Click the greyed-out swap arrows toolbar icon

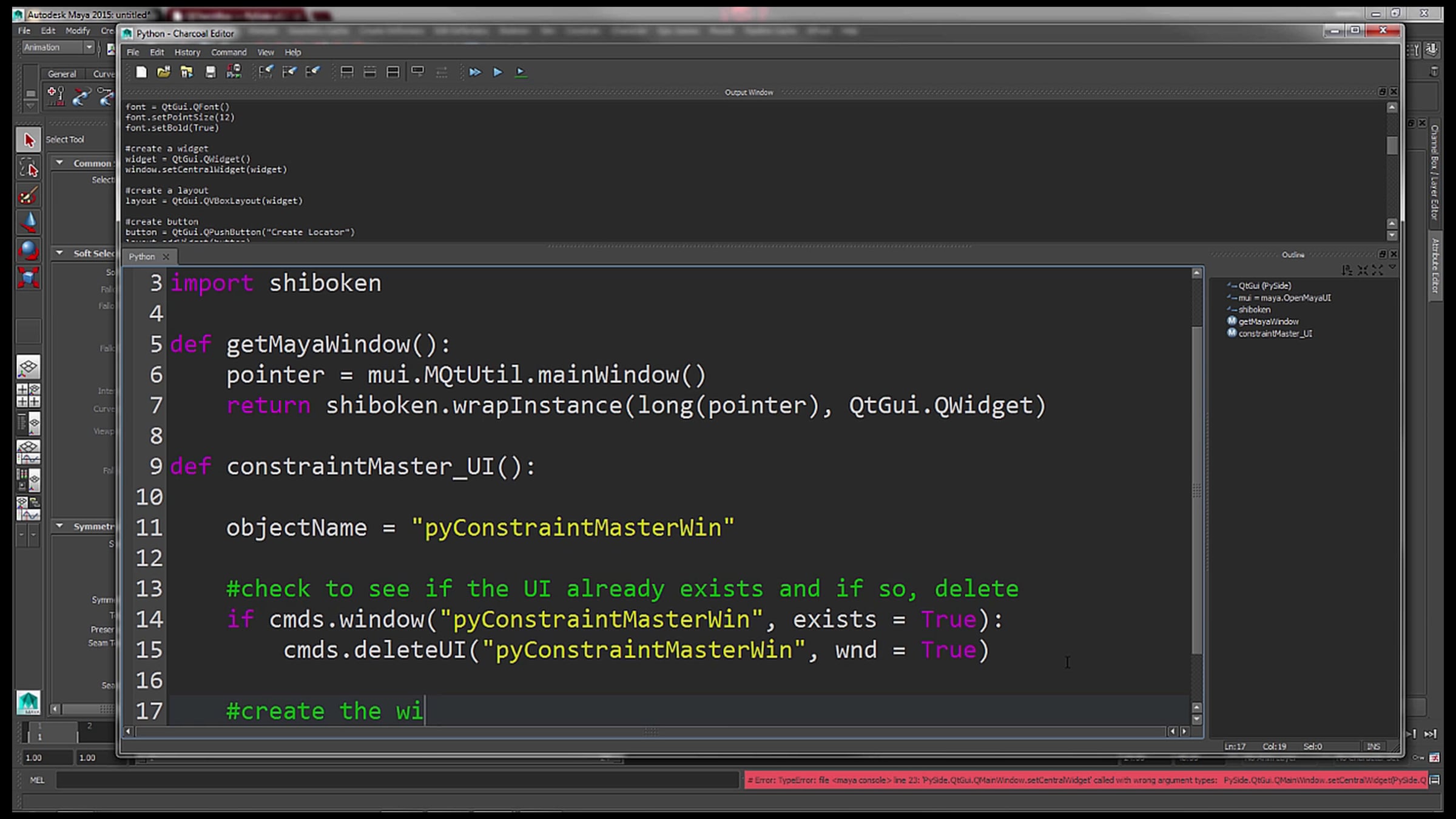[442, 72]
